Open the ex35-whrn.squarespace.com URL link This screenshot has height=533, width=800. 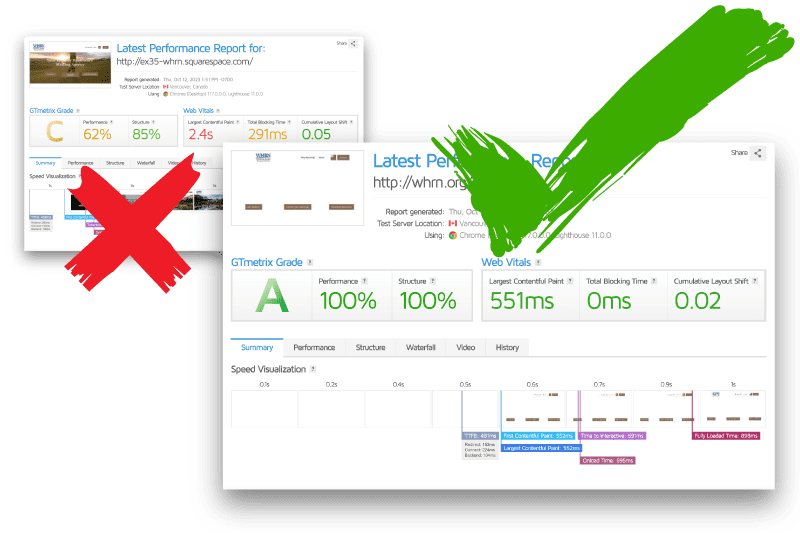[x=185, y=62]
